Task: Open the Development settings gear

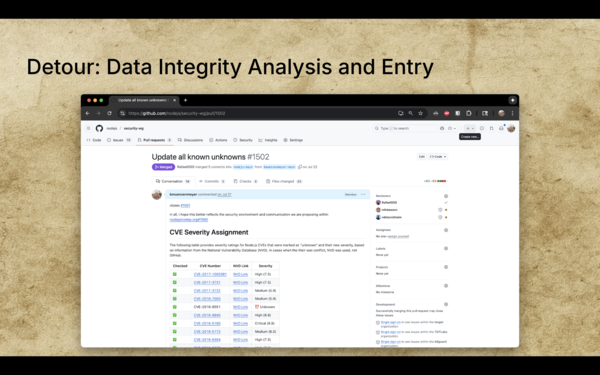Action: (446, 304)
